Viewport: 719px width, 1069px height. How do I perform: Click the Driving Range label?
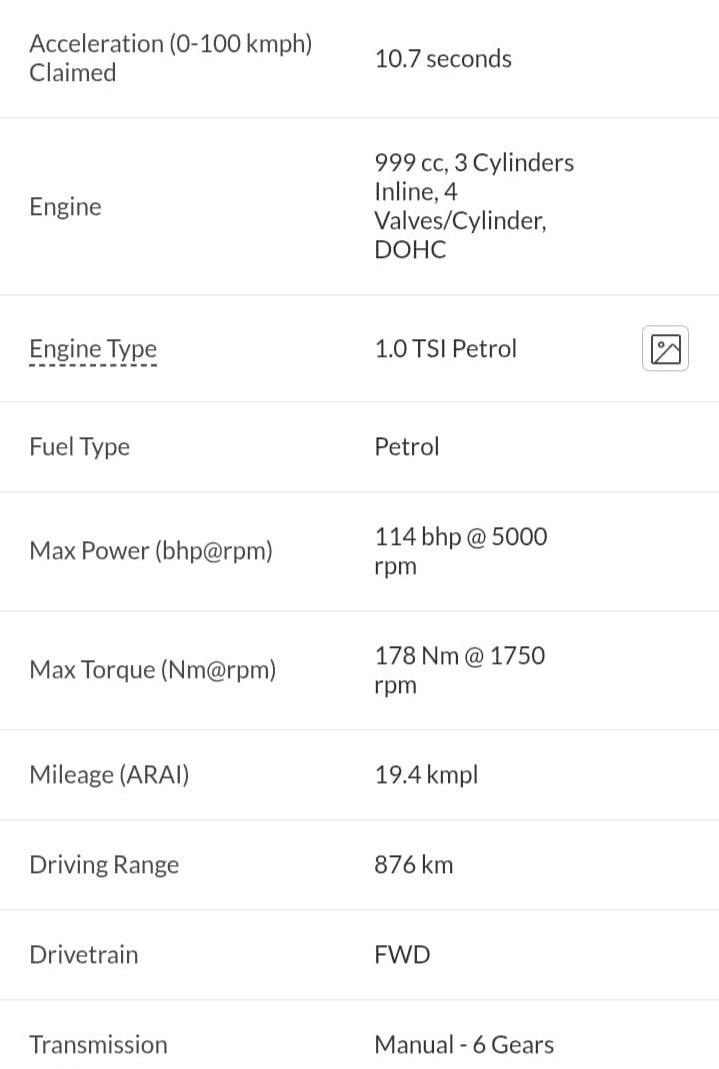[x=104, y=865]
